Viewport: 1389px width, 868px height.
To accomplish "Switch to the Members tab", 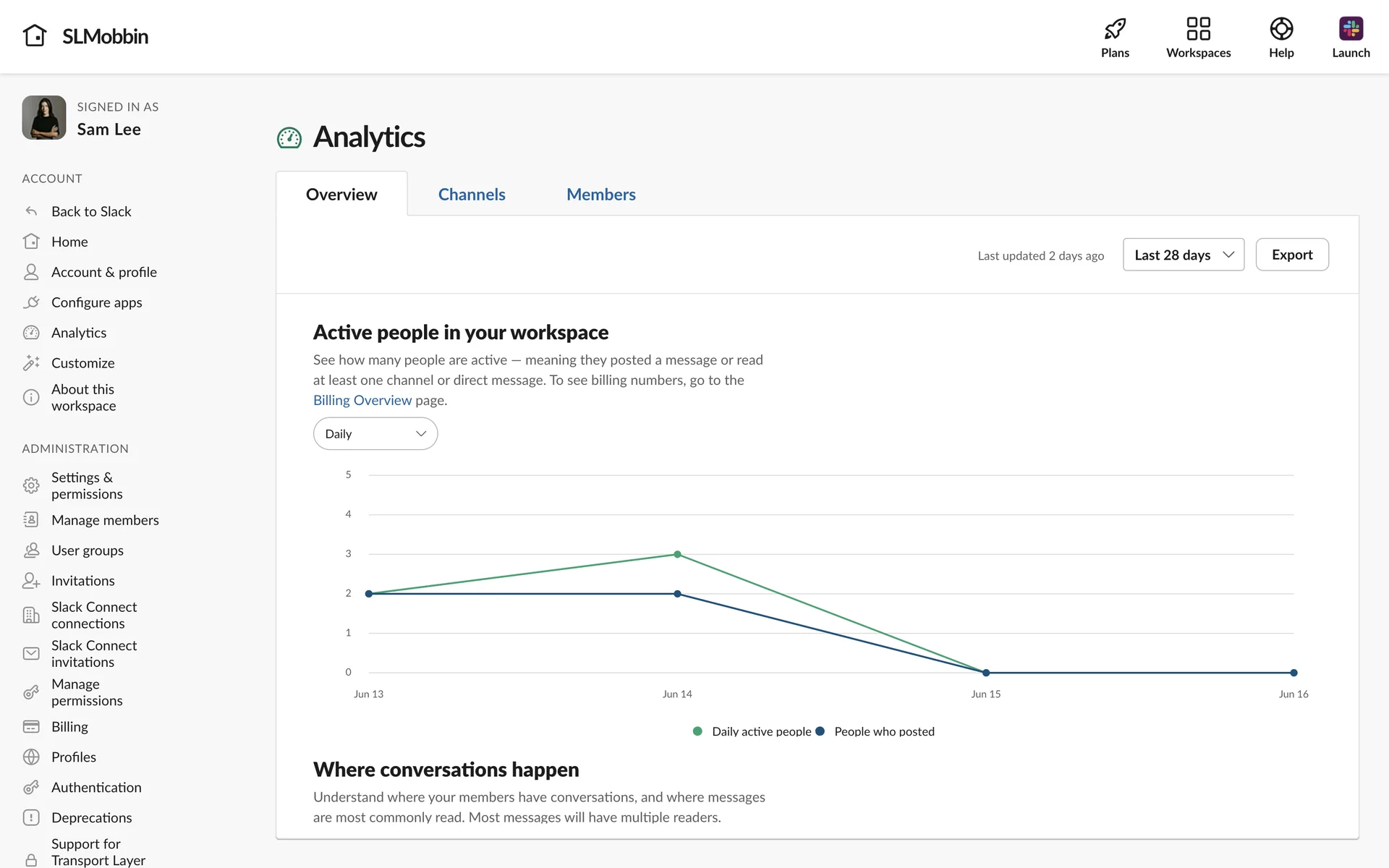I will (600, 195).
